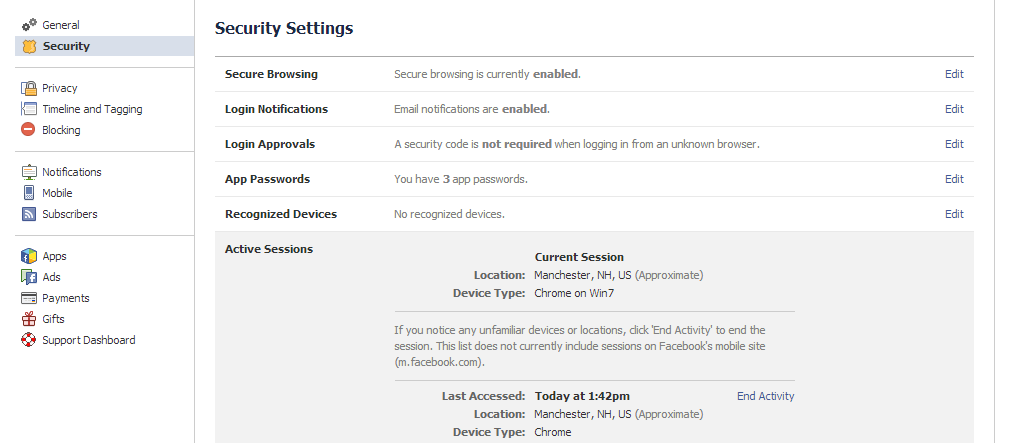Click the Subscribers RSS icon
The image size is (1010, 443).
pos(29,214)
